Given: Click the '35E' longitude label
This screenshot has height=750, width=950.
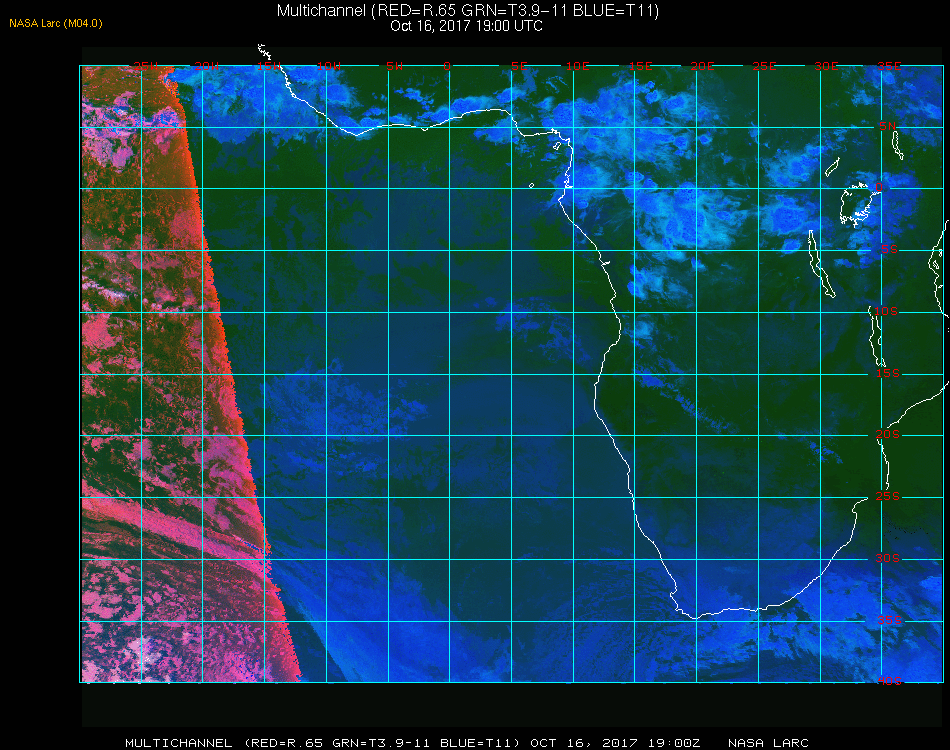Looking at the screenshot, I should pyautogui.click(x=889, y=65).
